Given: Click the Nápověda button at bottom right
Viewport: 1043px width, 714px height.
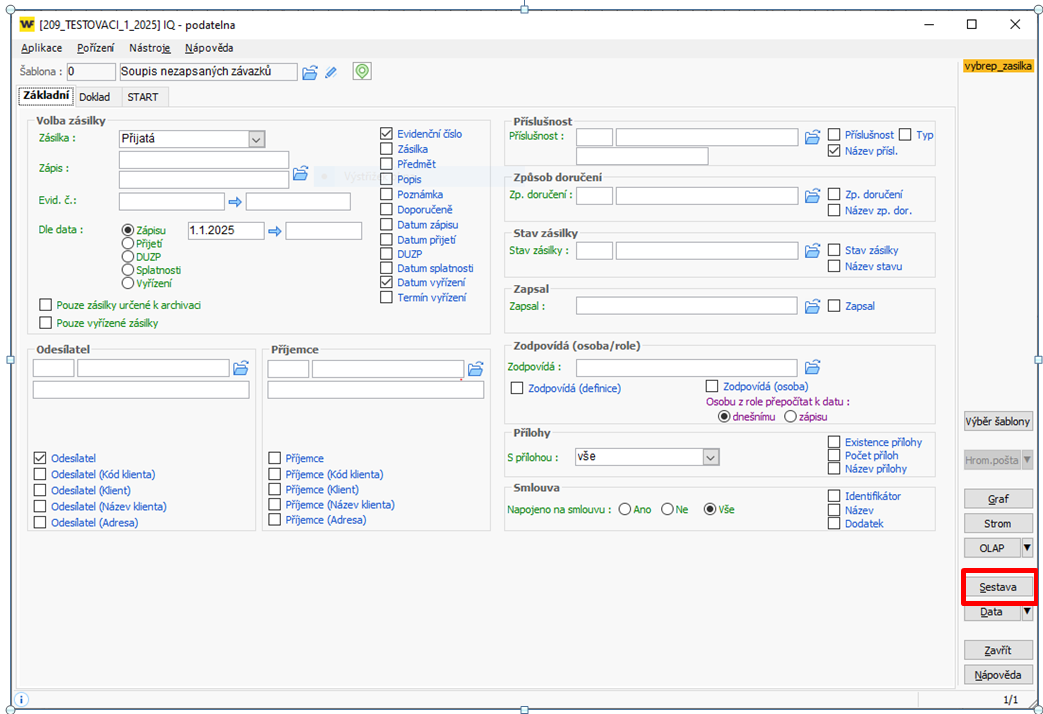Looking at the screenshot, I should (x=998, y=675).
